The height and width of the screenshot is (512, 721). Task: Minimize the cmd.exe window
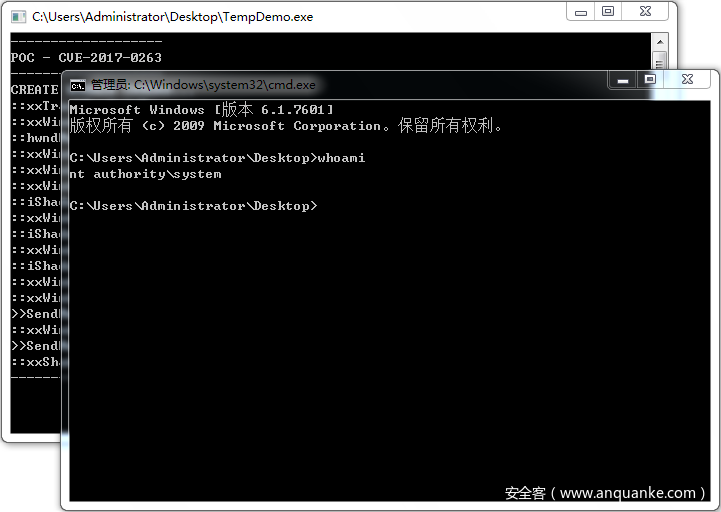coord(623,81)
